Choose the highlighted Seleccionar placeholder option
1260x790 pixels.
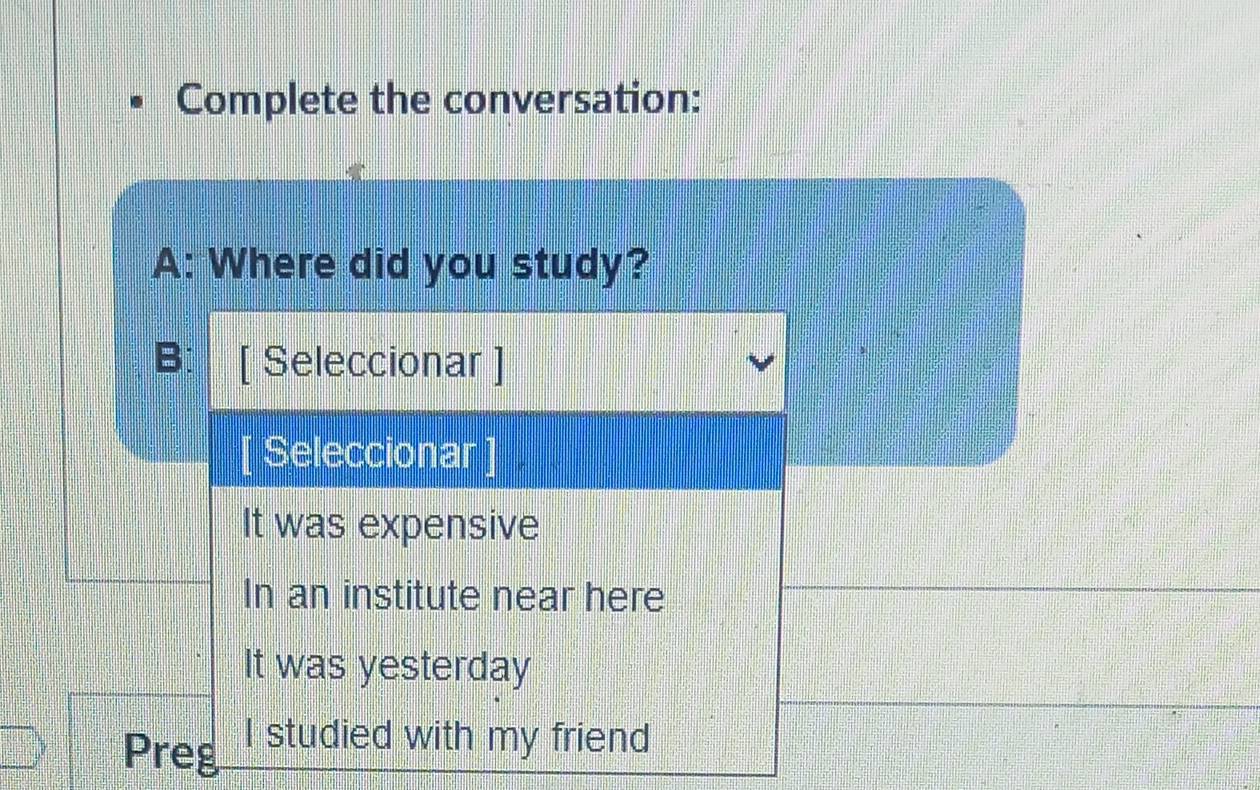497,453
